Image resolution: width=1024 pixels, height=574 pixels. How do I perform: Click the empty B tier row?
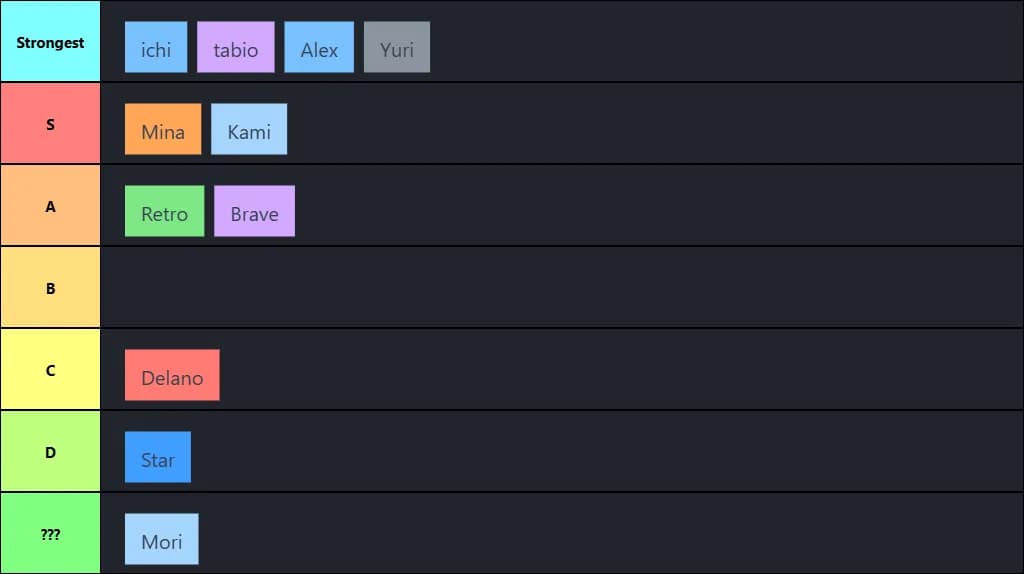point(560,288)
